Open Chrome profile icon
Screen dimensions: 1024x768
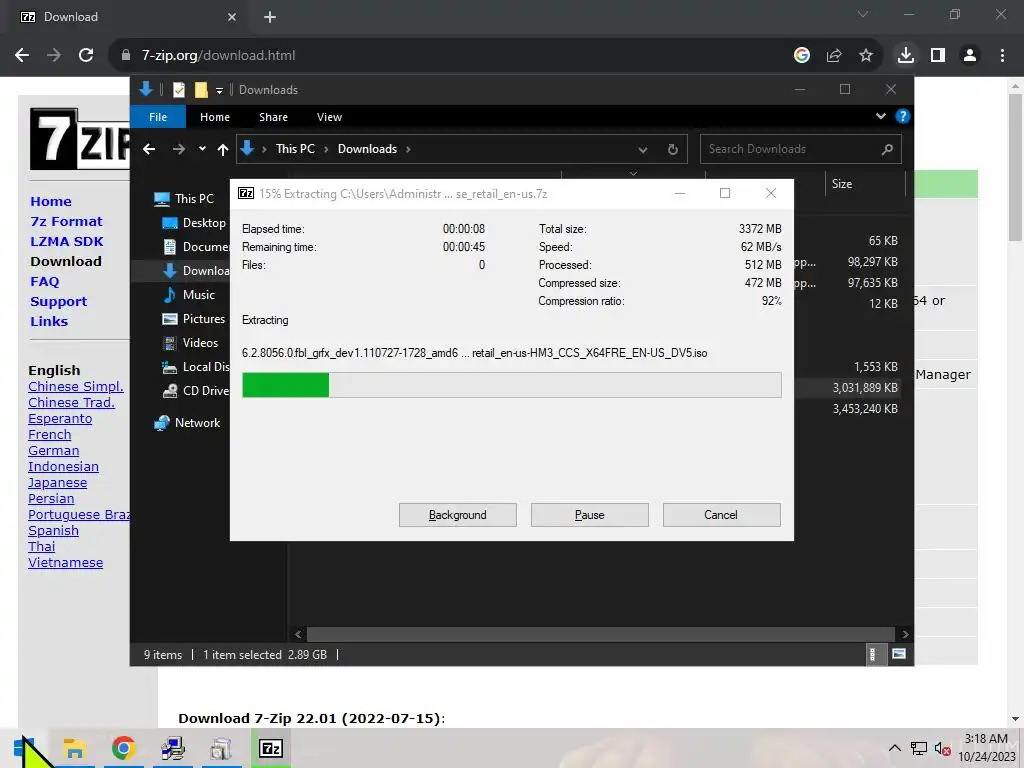970,56
